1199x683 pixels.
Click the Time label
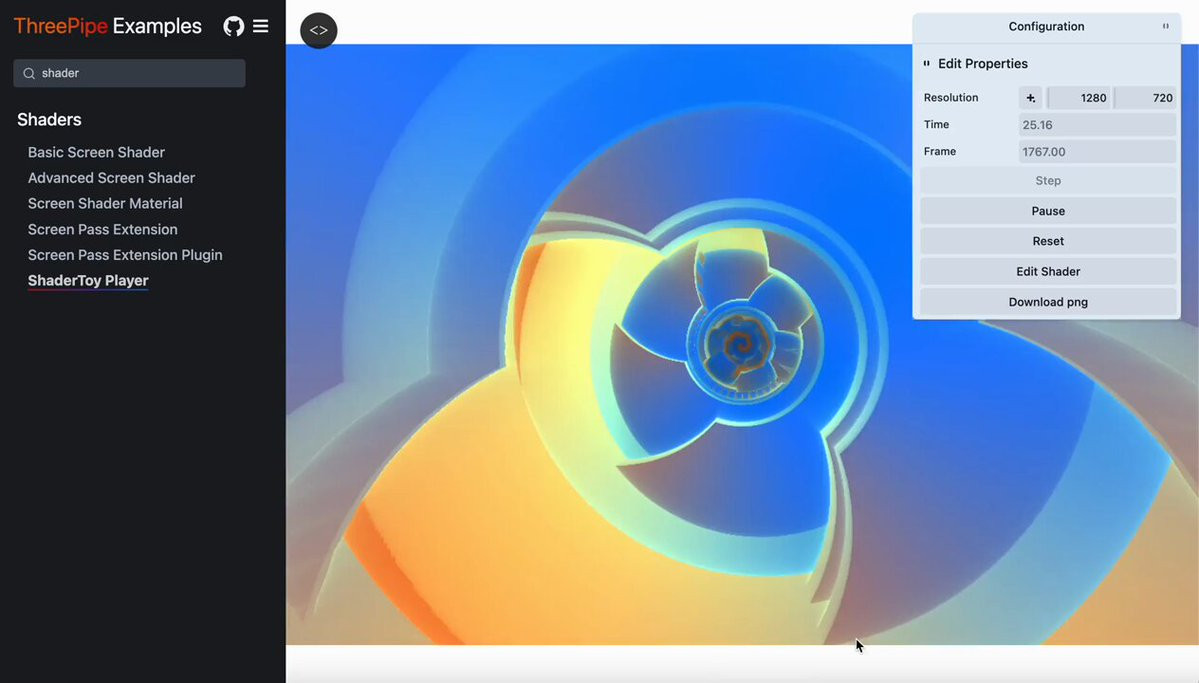[x=936, y=125]
